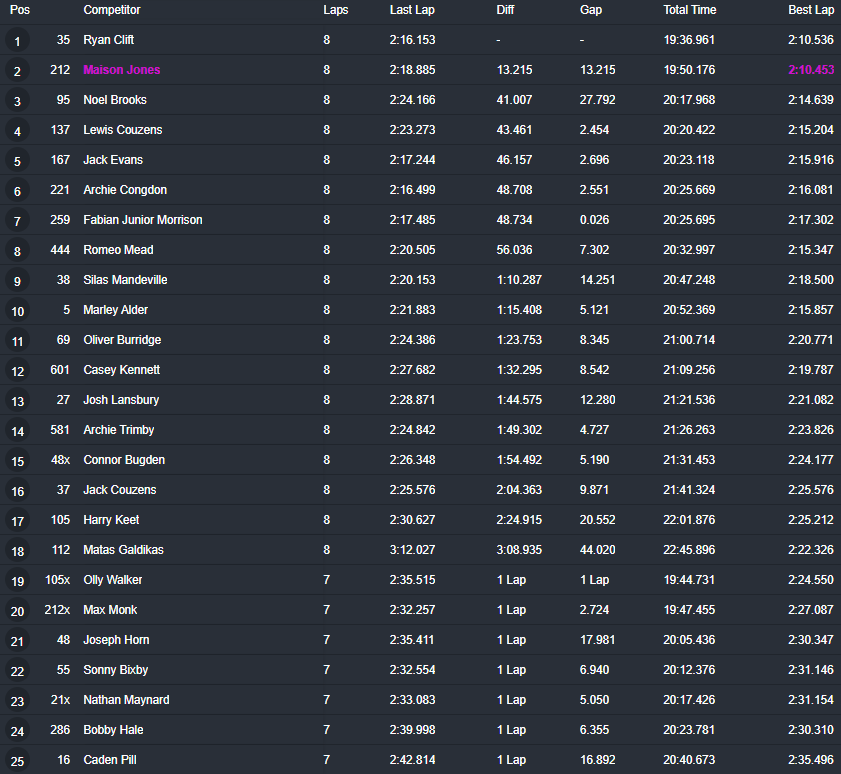The height and width of the screenshot is (774, 841).
Task: Click the position 1 circle badge
Action: [x=18, y=41]
